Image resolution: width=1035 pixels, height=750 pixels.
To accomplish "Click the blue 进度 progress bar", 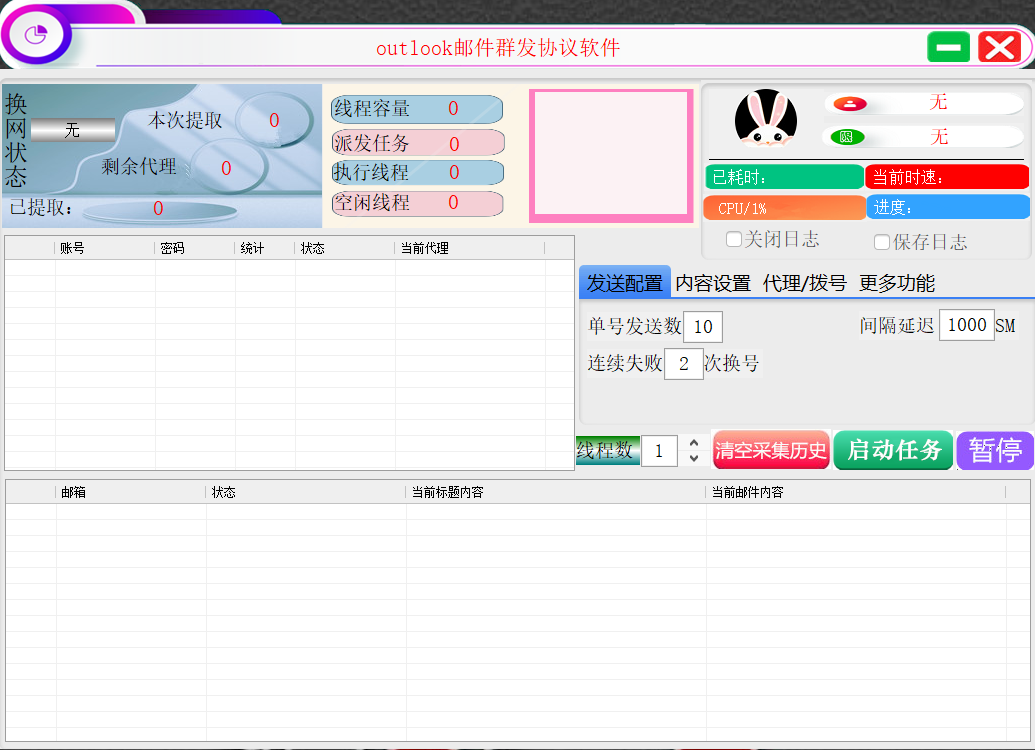I will click(948, 207).
